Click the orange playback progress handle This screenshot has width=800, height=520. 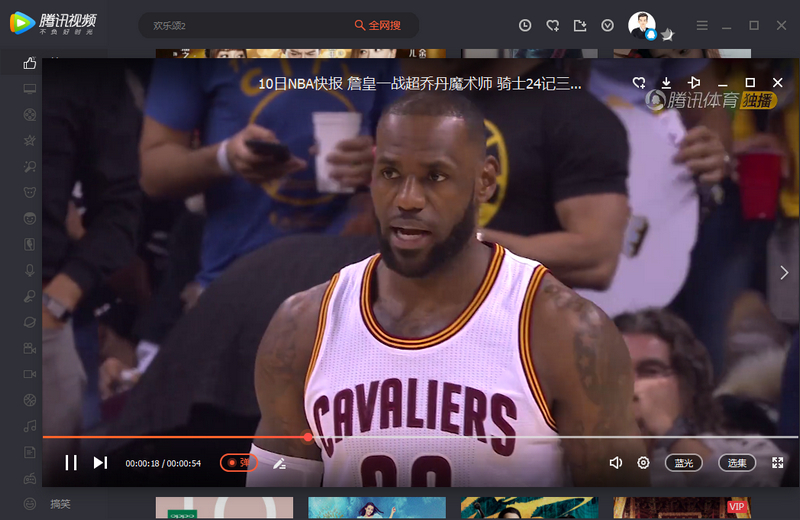(x=308, y=437)
